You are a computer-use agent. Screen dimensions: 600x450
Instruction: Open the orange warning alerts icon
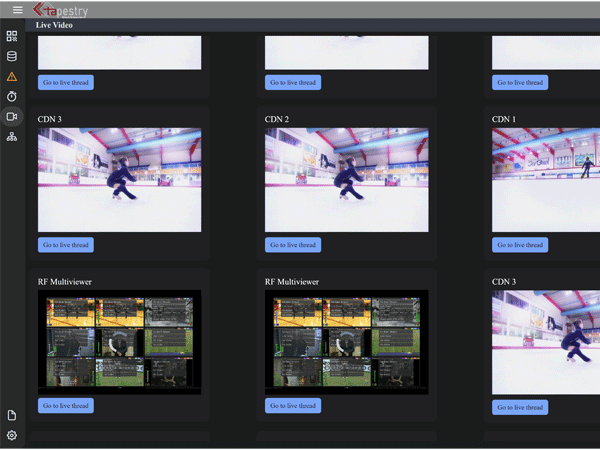pos(12,76)
